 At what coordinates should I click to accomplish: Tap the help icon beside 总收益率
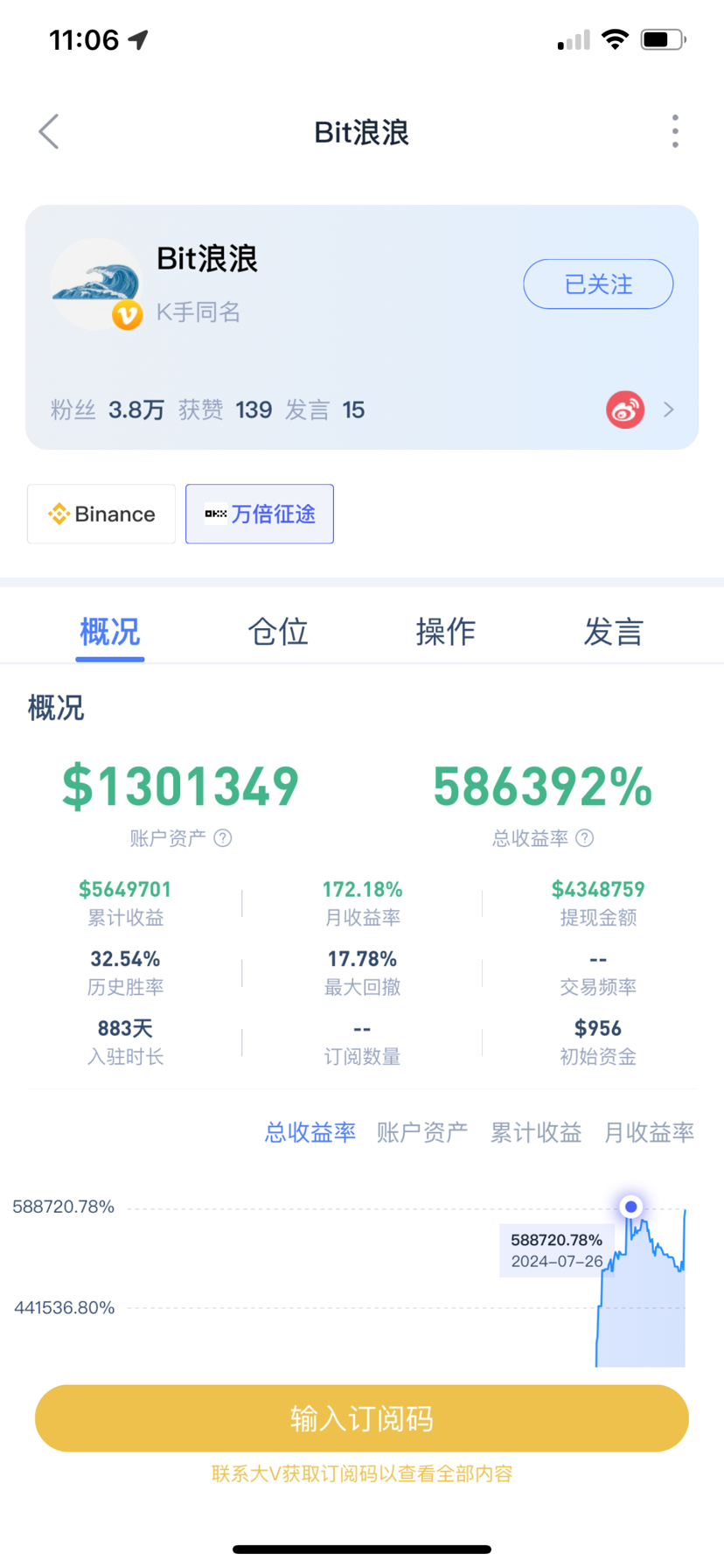pyautogui.click(x=585, y=838)
